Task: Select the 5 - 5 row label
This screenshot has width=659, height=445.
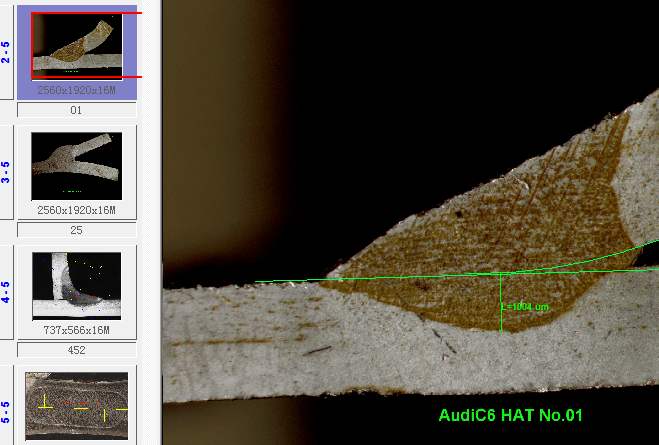Action: pyautogui.click(x=6, y=410)
